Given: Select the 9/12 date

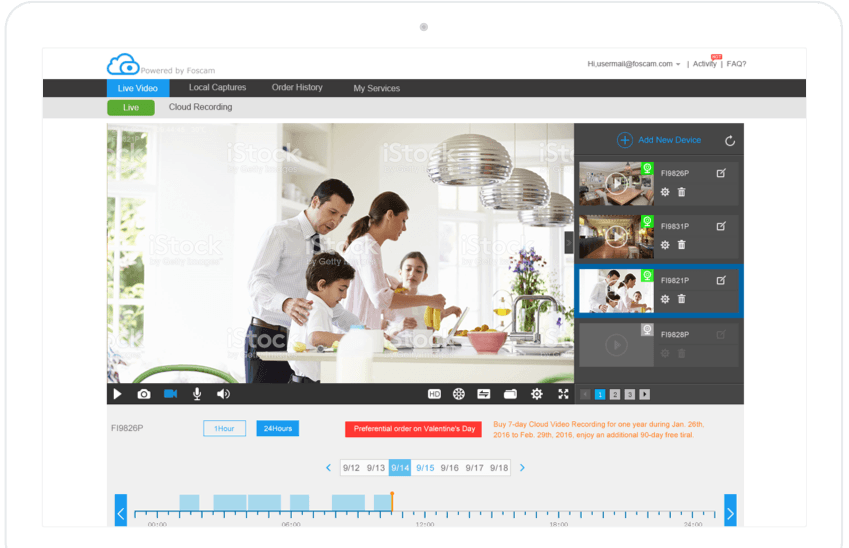Looking at the screenshot, I should 351,468.
